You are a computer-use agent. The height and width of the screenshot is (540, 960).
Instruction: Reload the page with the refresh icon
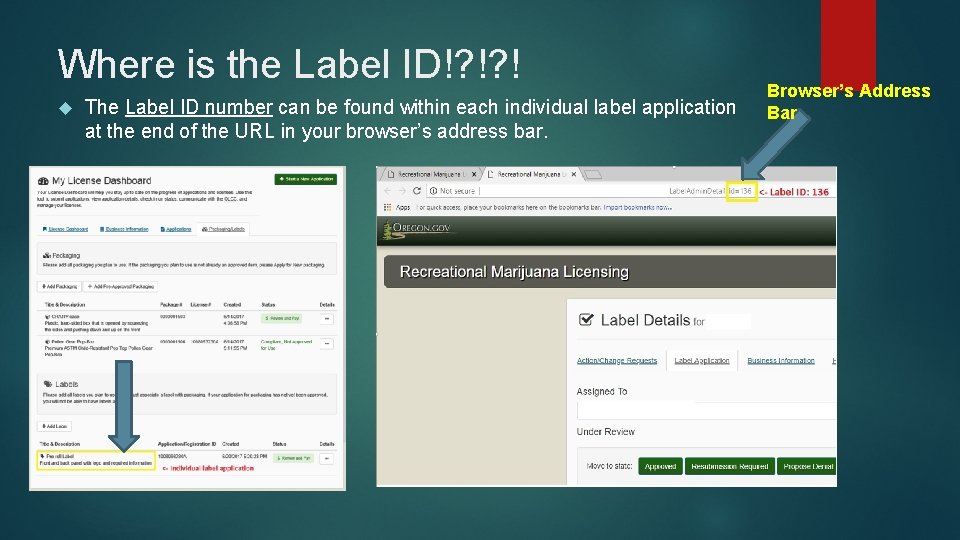417,191
